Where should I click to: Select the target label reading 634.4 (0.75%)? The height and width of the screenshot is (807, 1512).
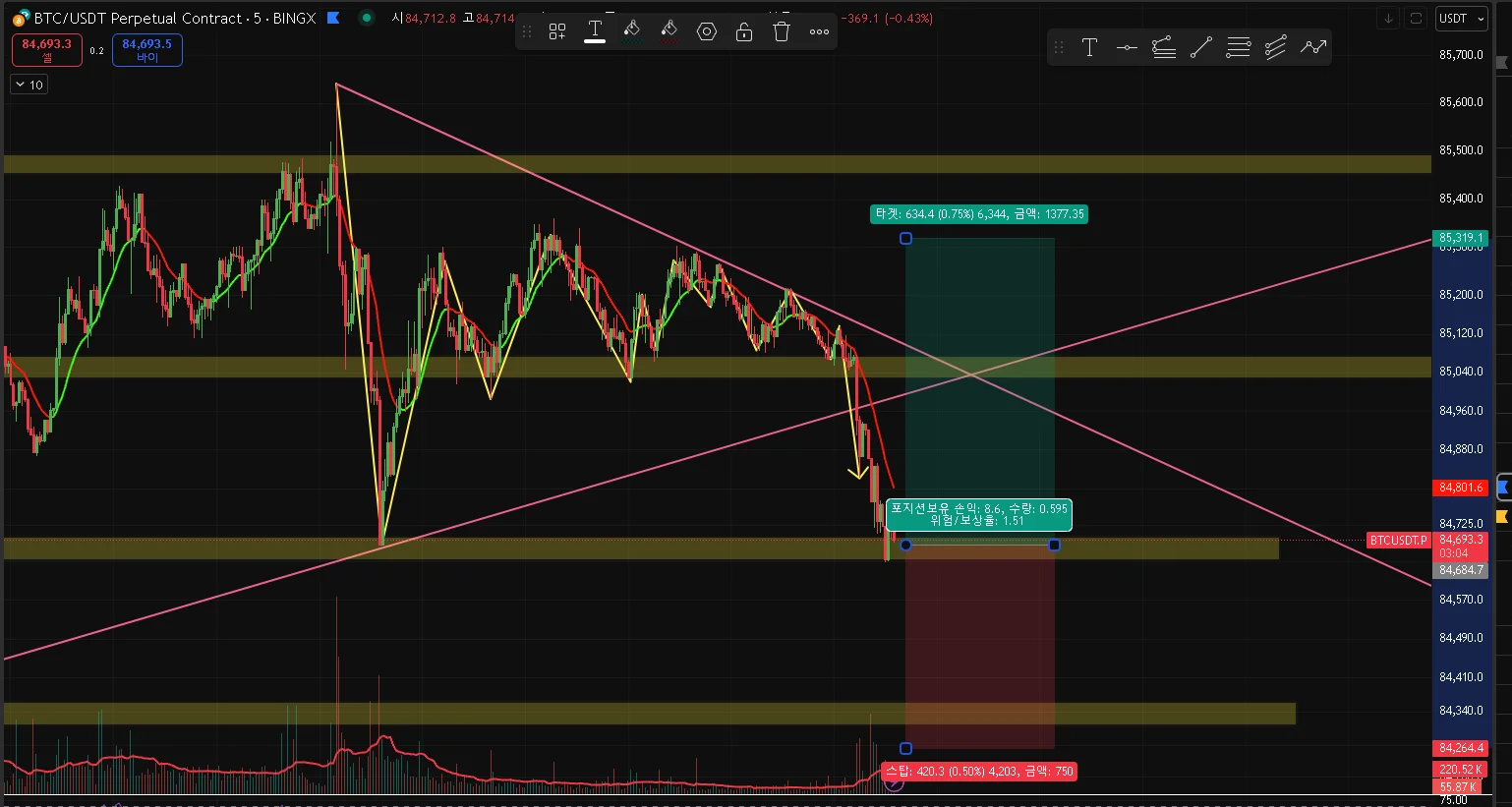[x=979, y=214]
